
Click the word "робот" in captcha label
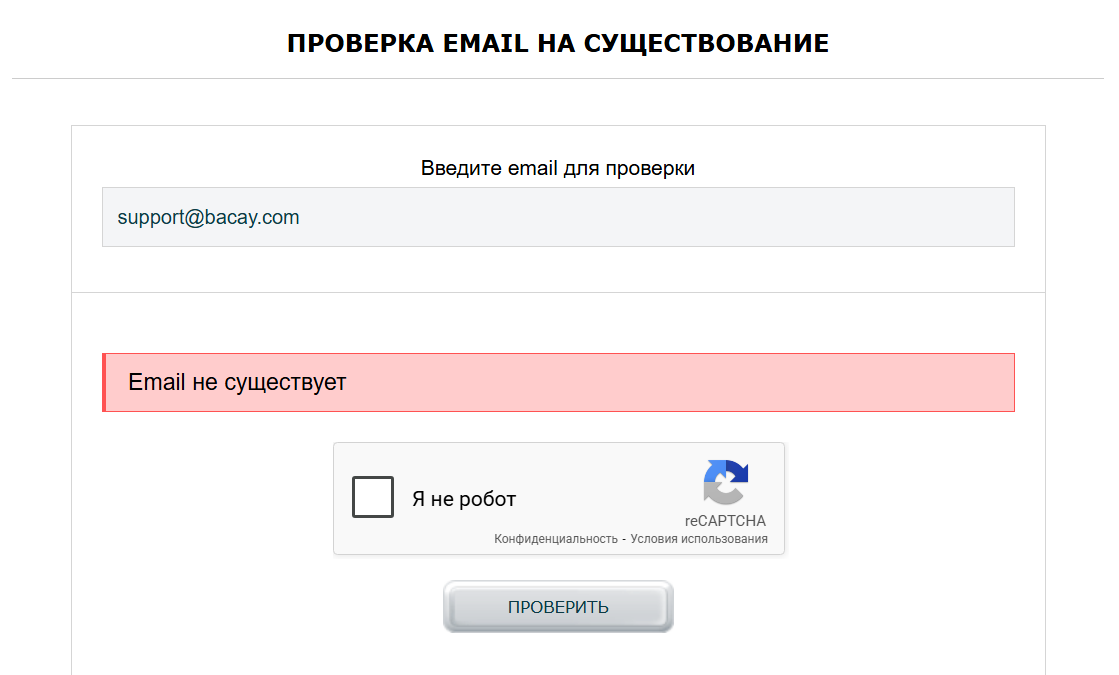click(x=488, y=499)
